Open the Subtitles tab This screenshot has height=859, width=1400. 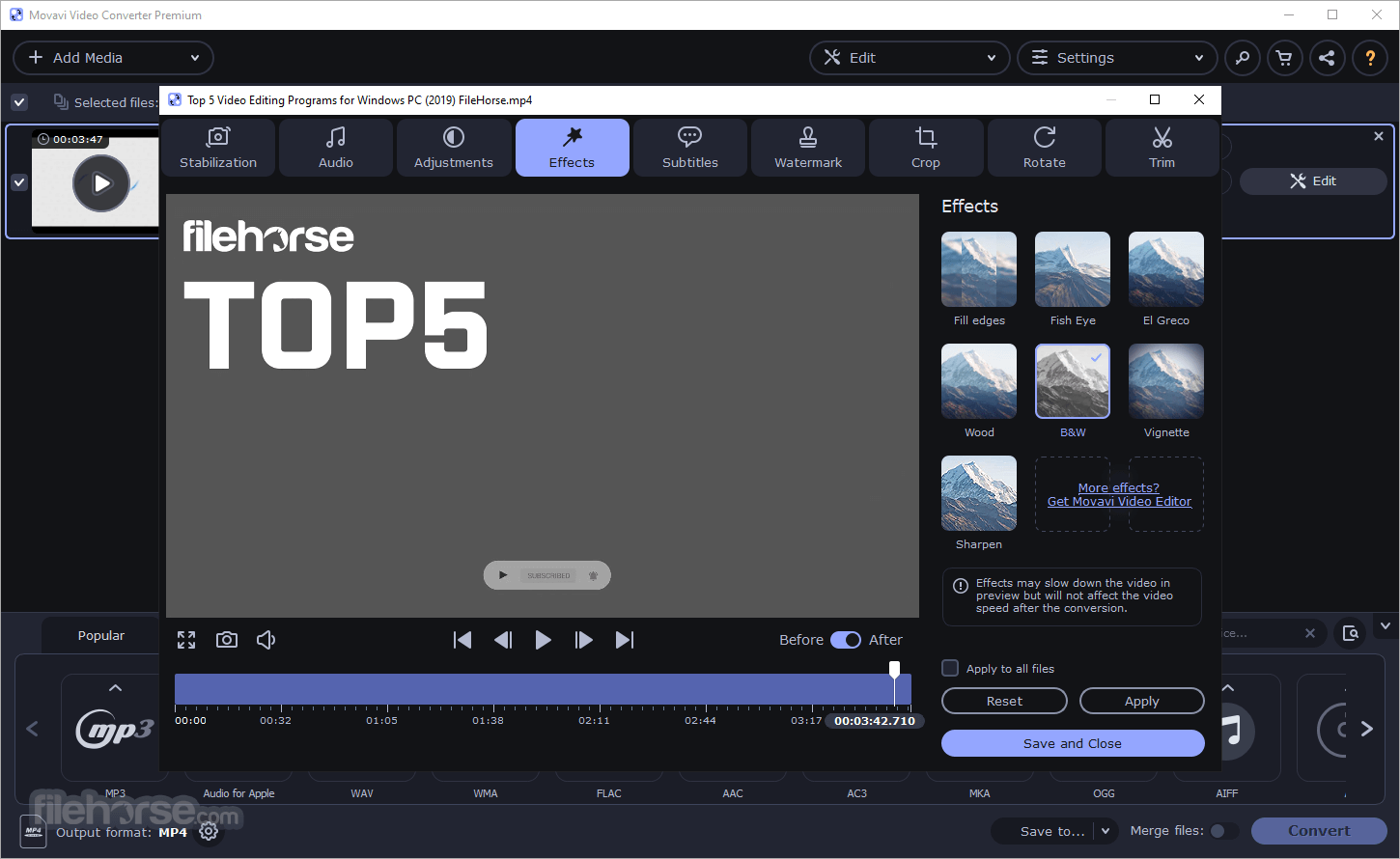(690, 148)
